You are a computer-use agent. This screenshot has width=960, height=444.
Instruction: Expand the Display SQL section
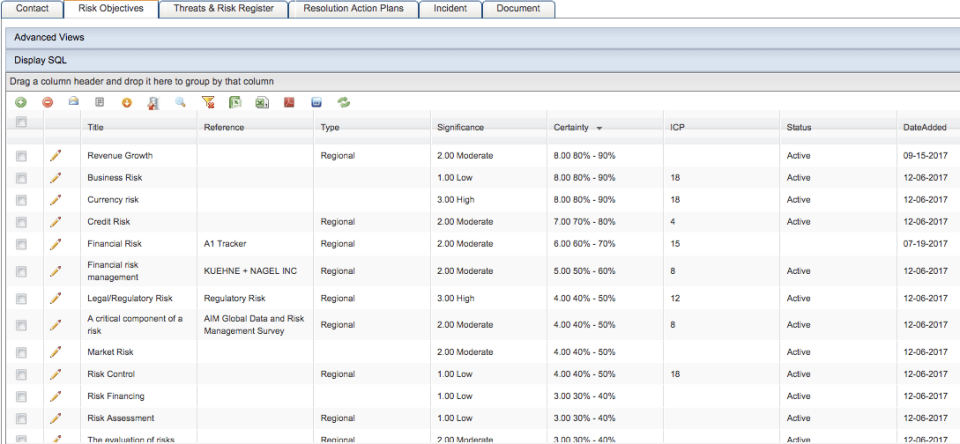coord(41,60)
